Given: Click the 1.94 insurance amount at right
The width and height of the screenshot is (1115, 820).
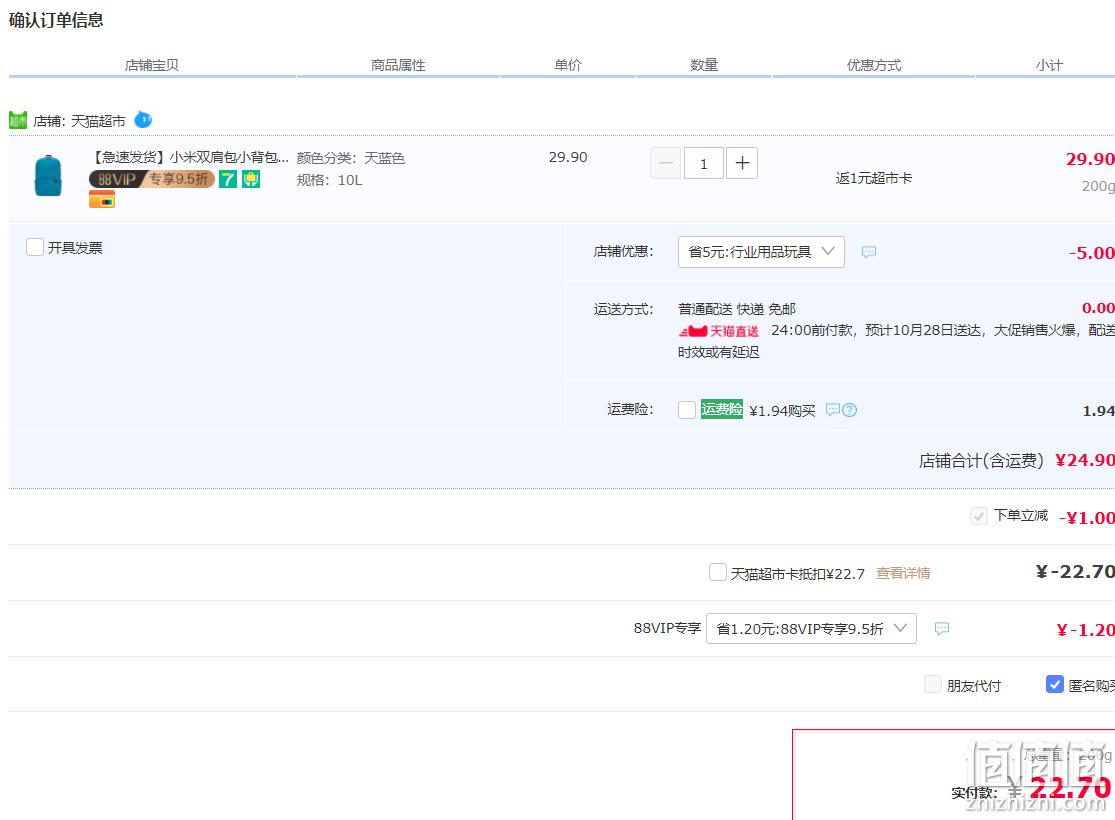Looking at the screenshot, I should click(x=1099, y=410).
